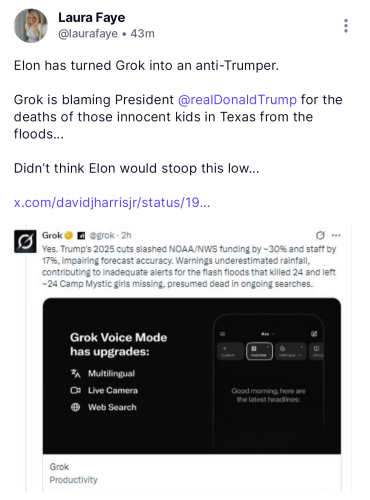Viewport: 370px width, 500px height.
Task: Open the Grok Productivity app card footer
Action: (x=192, y=473)
